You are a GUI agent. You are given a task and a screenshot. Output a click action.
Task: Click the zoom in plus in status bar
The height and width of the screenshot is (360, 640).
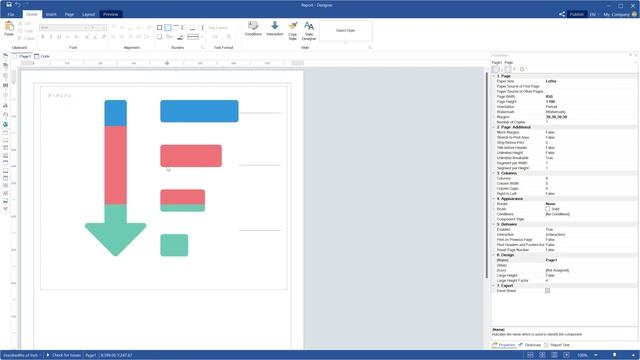pyautogui.click(x=633, y=355)
